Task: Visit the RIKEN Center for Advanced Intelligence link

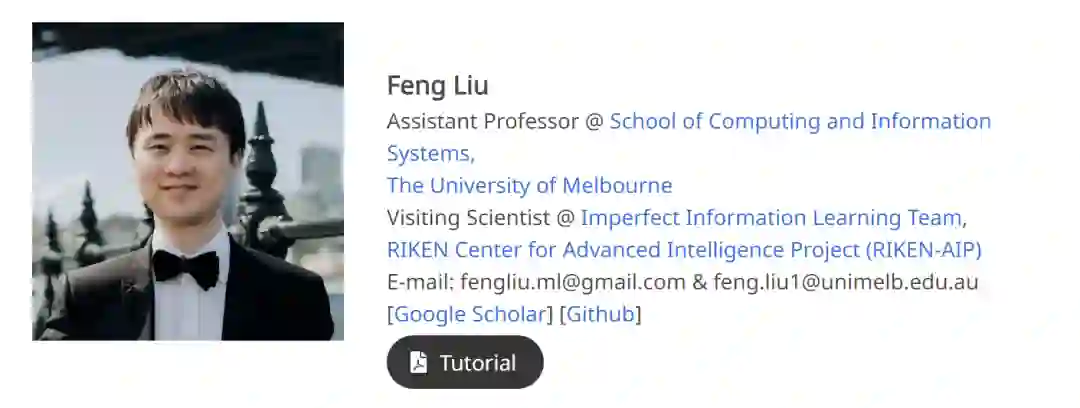Action: click(x=620, y=250)
